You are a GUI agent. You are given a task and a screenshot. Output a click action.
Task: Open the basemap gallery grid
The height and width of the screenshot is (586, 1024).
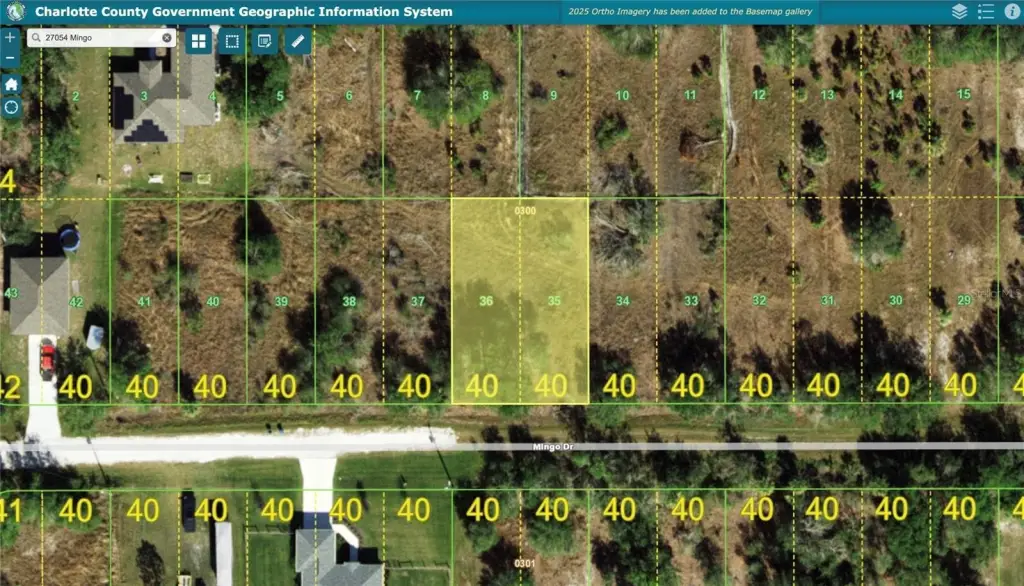(x=199, y=41)
